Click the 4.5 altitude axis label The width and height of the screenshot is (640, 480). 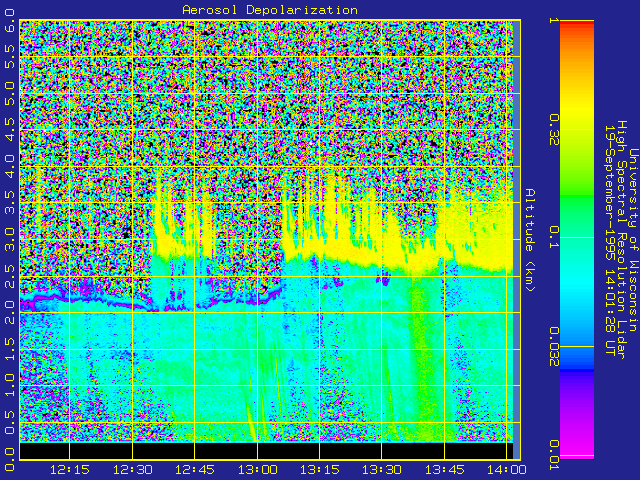pyautogui.click(x=9, y=130)
